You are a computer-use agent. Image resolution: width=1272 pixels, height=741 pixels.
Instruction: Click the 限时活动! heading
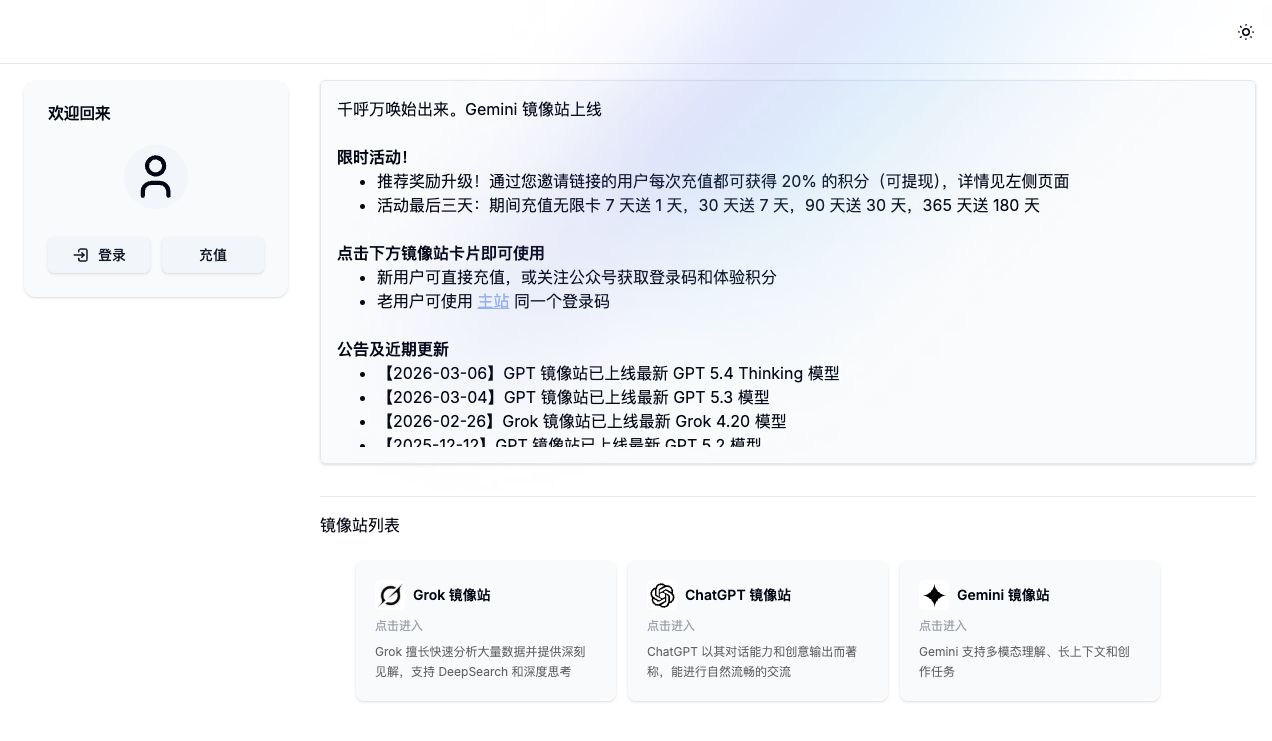372,157
